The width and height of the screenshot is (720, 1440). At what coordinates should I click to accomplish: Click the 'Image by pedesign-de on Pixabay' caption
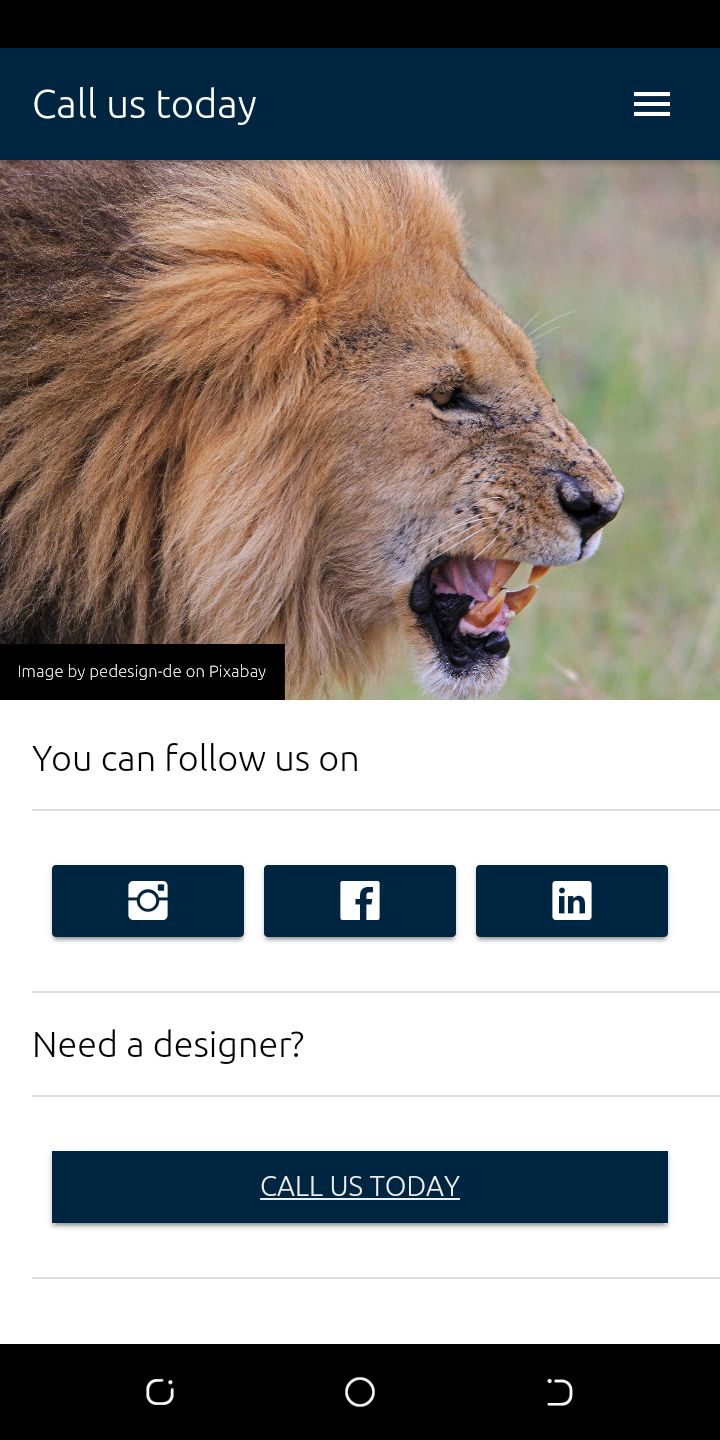coord(142,671)
